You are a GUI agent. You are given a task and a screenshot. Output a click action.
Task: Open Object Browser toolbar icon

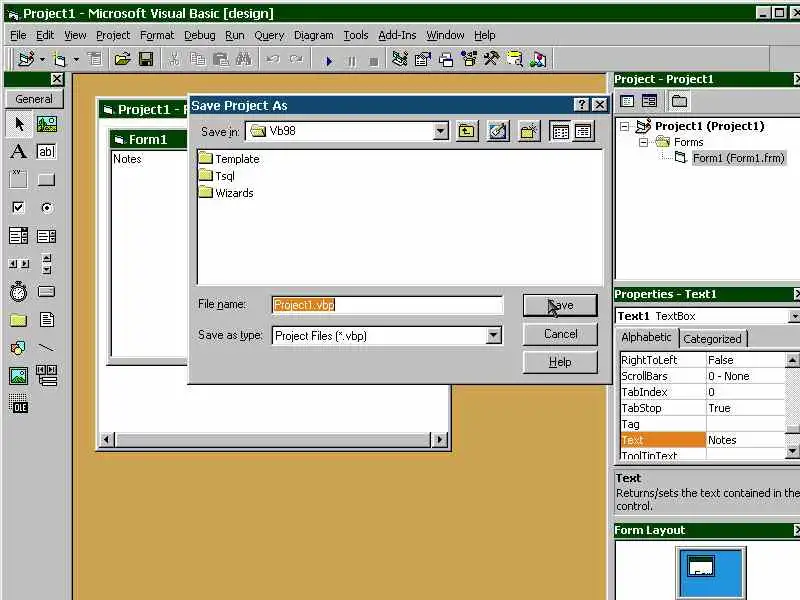tap(469, 60)
